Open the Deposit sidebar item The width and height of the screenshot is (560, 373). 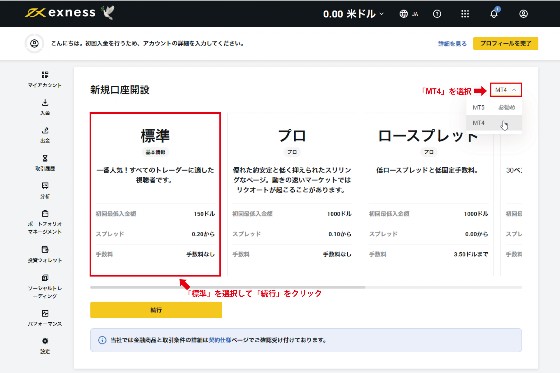(x=45, y=107)
